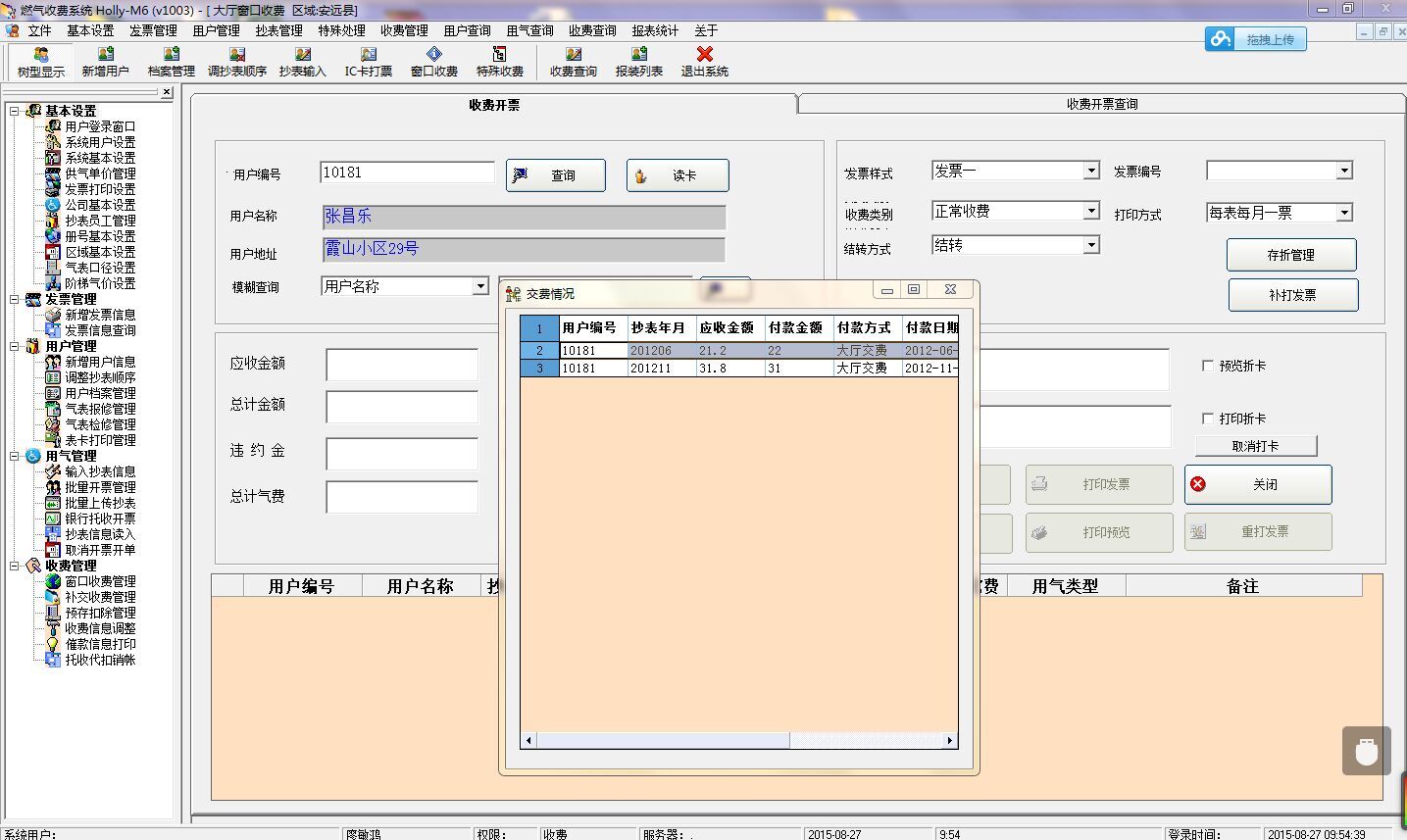Click the 交费情况 table right scroll arrow
Viewport: 1407px width, 840px height.
[950, 740]
